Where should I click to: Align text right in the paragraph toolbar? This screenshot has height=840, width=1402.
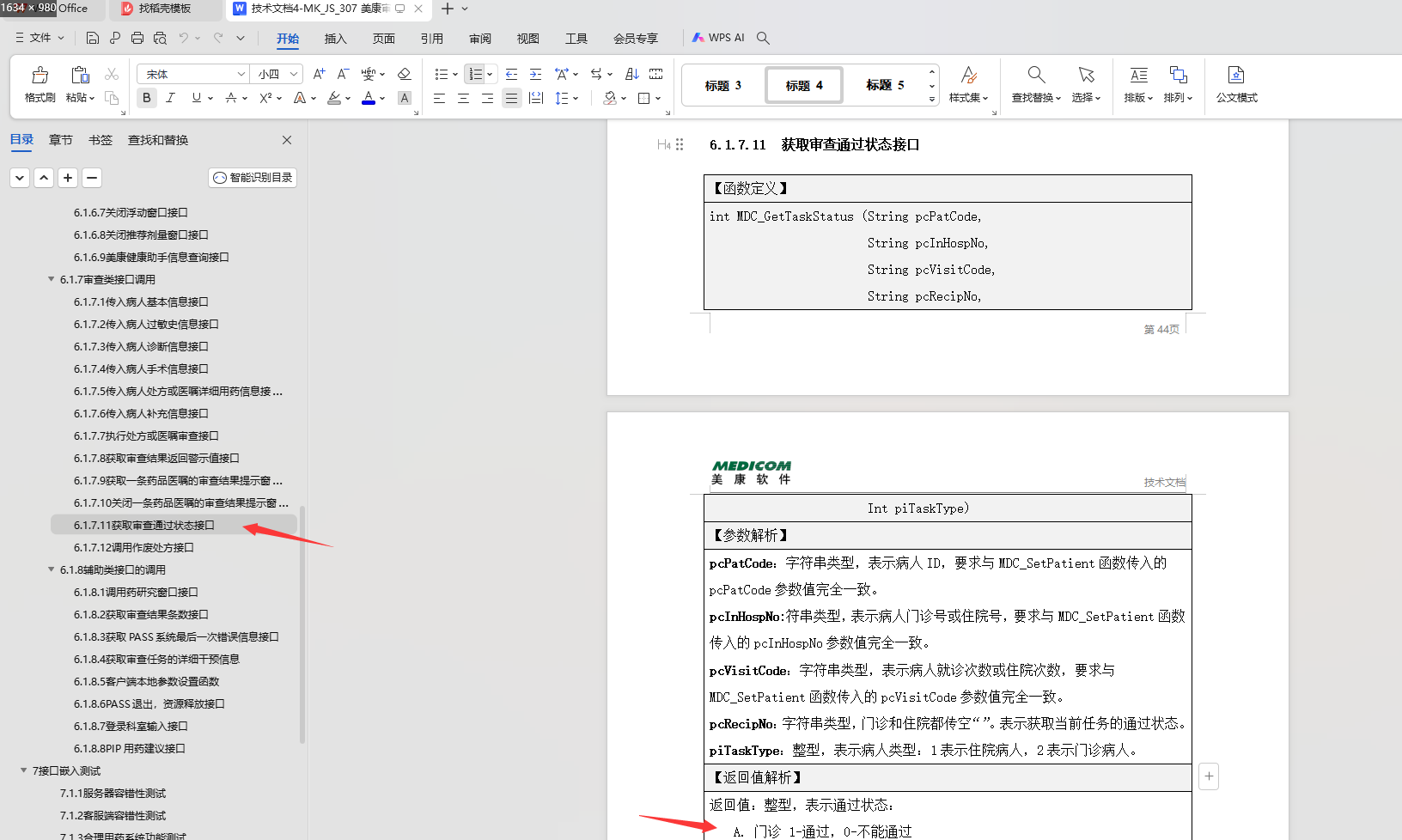pyautogui.click(x=487, y=98)
